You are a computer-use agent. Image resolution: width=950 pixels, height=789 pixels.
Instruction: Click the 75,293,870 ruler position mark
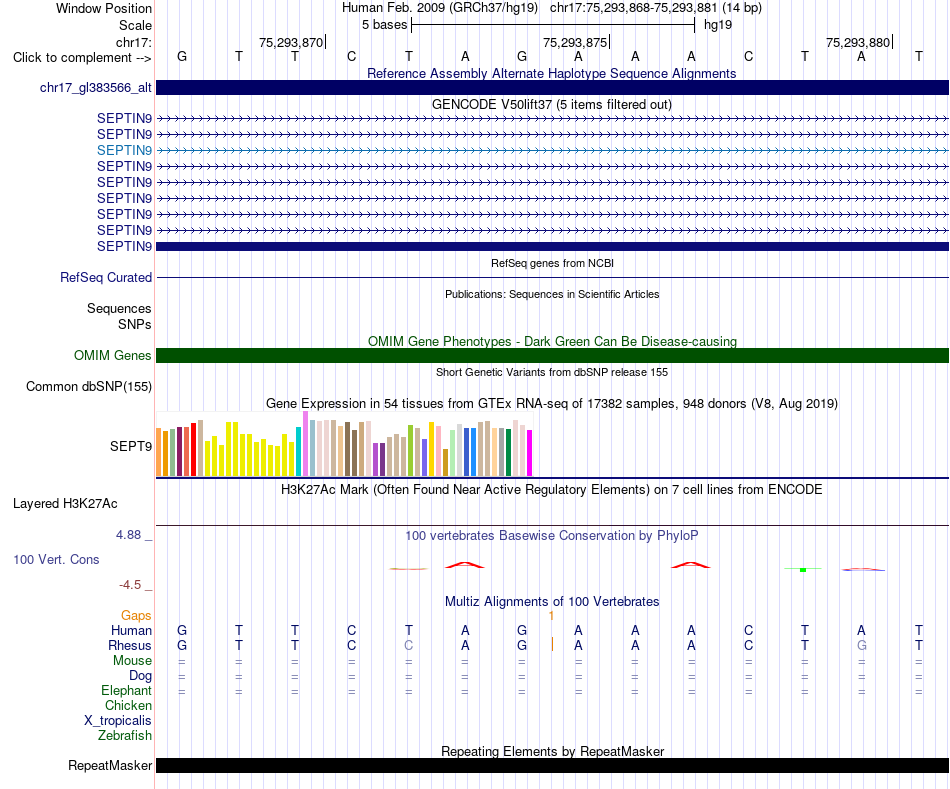click(x=291, y=42)
